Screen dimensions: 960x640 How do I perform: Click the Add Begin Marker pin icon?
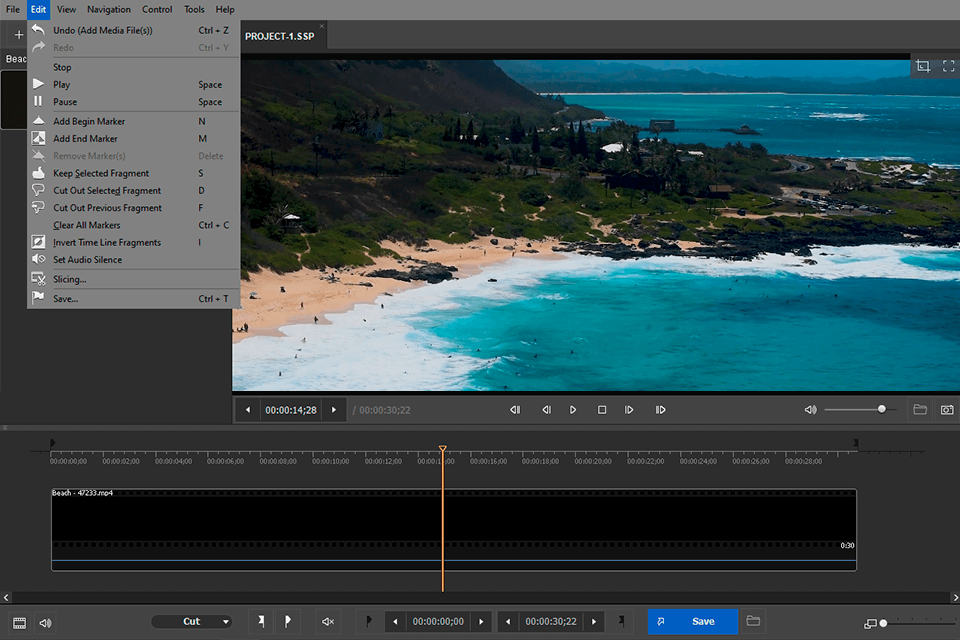point(262,621)
